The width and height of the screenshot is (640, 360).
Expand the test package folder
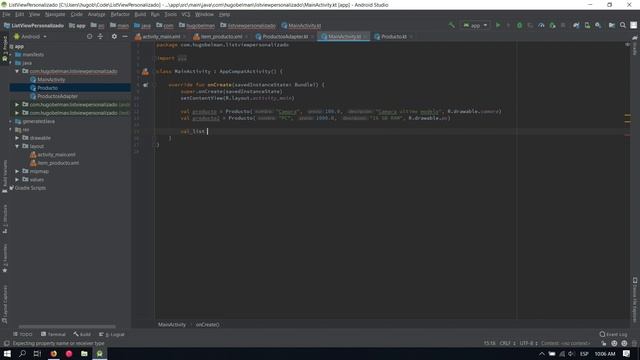(x=17, y=113)
